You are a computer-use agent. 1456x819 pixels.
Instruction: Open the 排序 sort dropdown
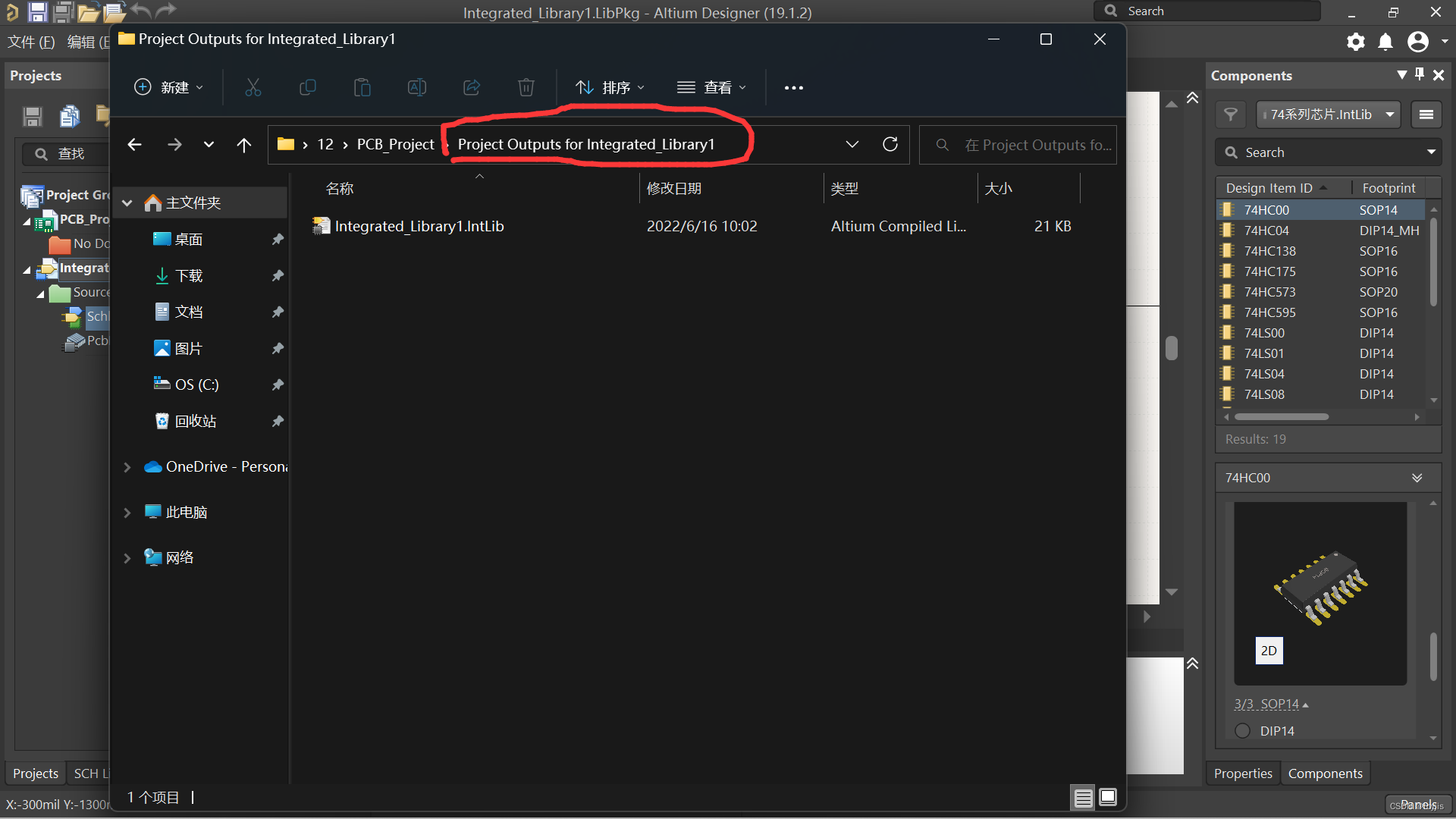[610, 88]
